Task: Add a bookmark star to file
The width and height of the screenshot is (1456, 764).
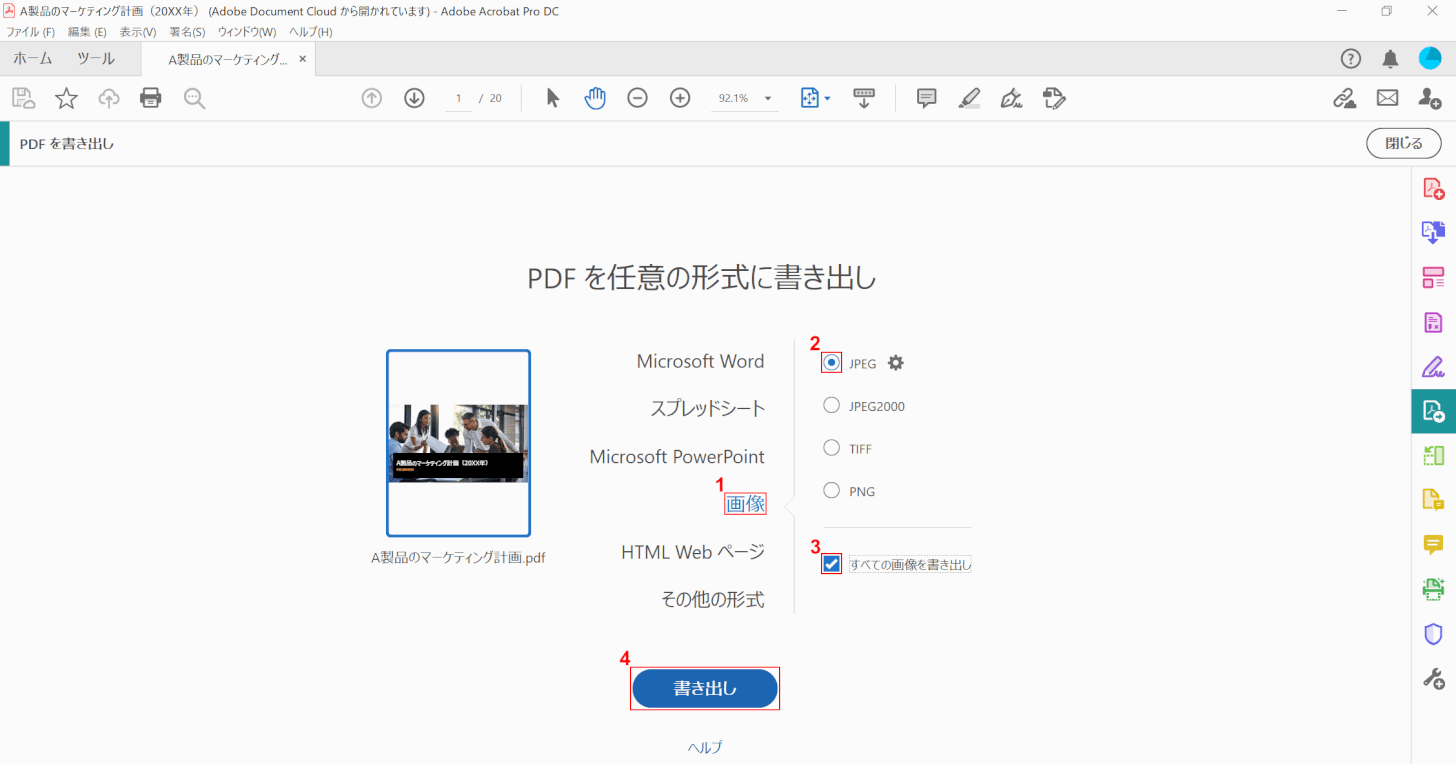Action: click(66, 98)
